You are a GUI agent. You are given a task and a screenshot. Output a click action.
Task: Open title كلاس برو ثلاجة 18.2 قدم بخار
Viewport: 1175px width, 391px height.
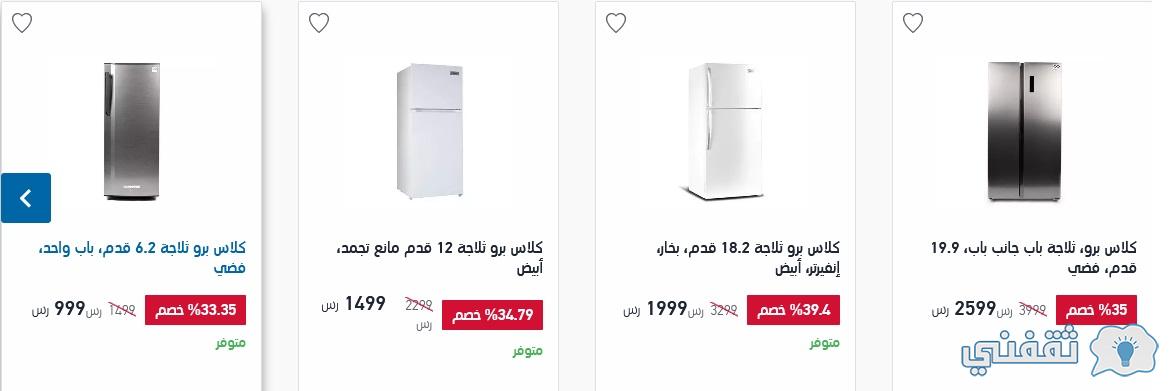click(746, 257)
